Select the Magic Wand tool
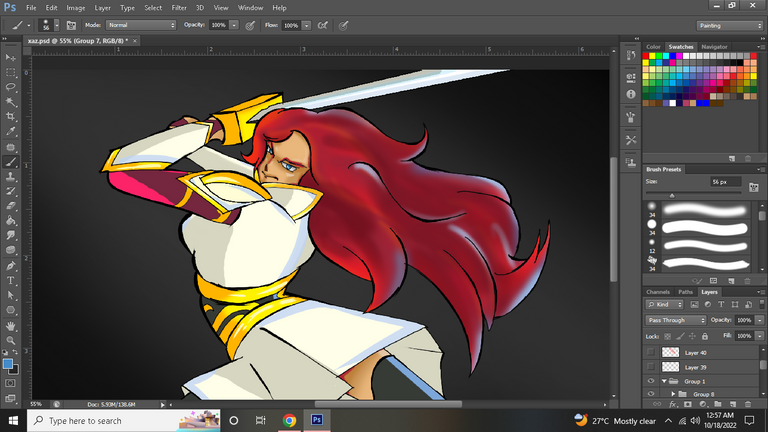Image resolution: width=768 pixels, height=432 pixels. pos(10,102)
